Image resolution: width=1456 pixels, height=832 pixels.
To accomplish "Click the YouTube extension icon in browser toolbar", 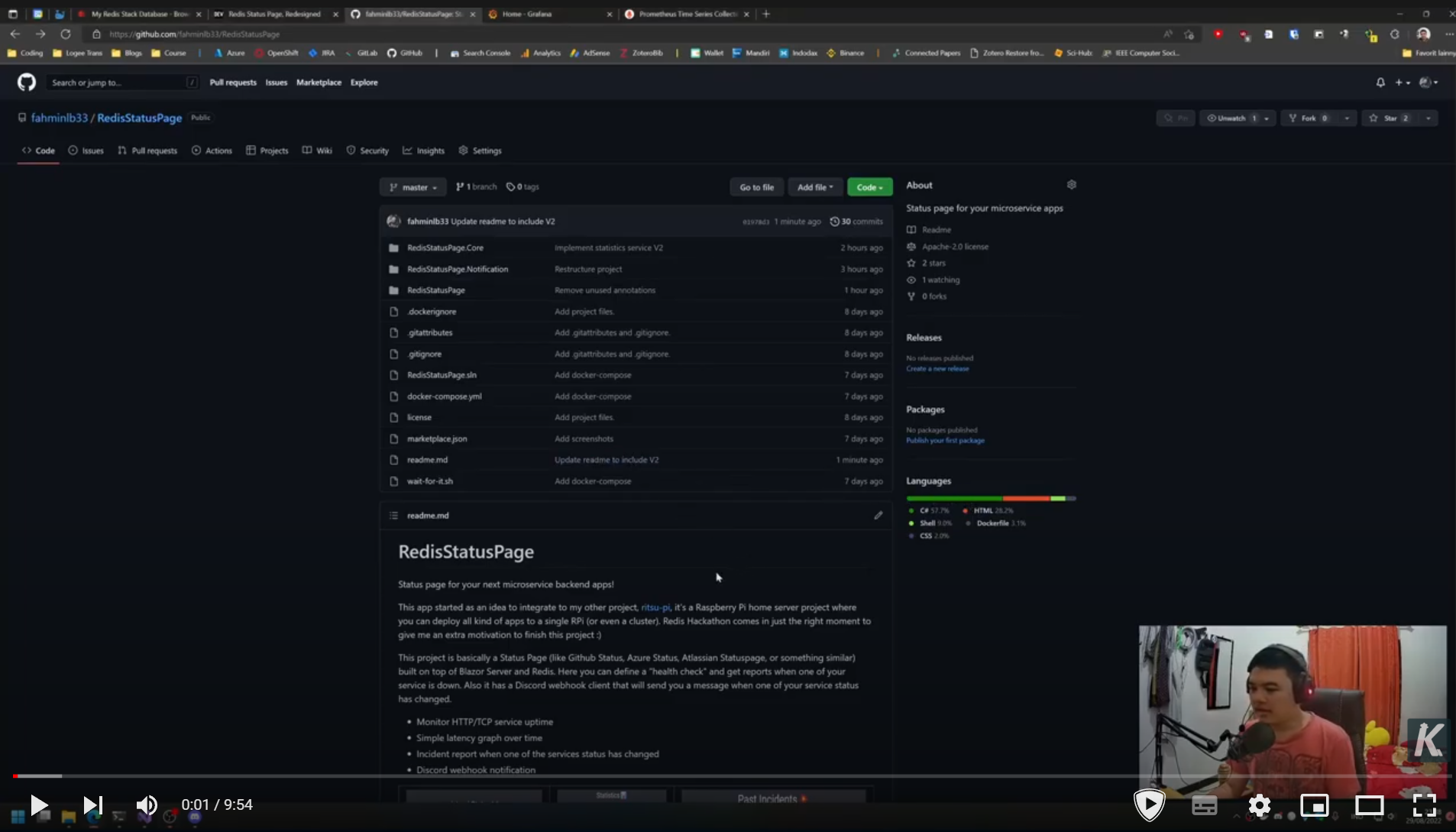I will [1219, 34].
